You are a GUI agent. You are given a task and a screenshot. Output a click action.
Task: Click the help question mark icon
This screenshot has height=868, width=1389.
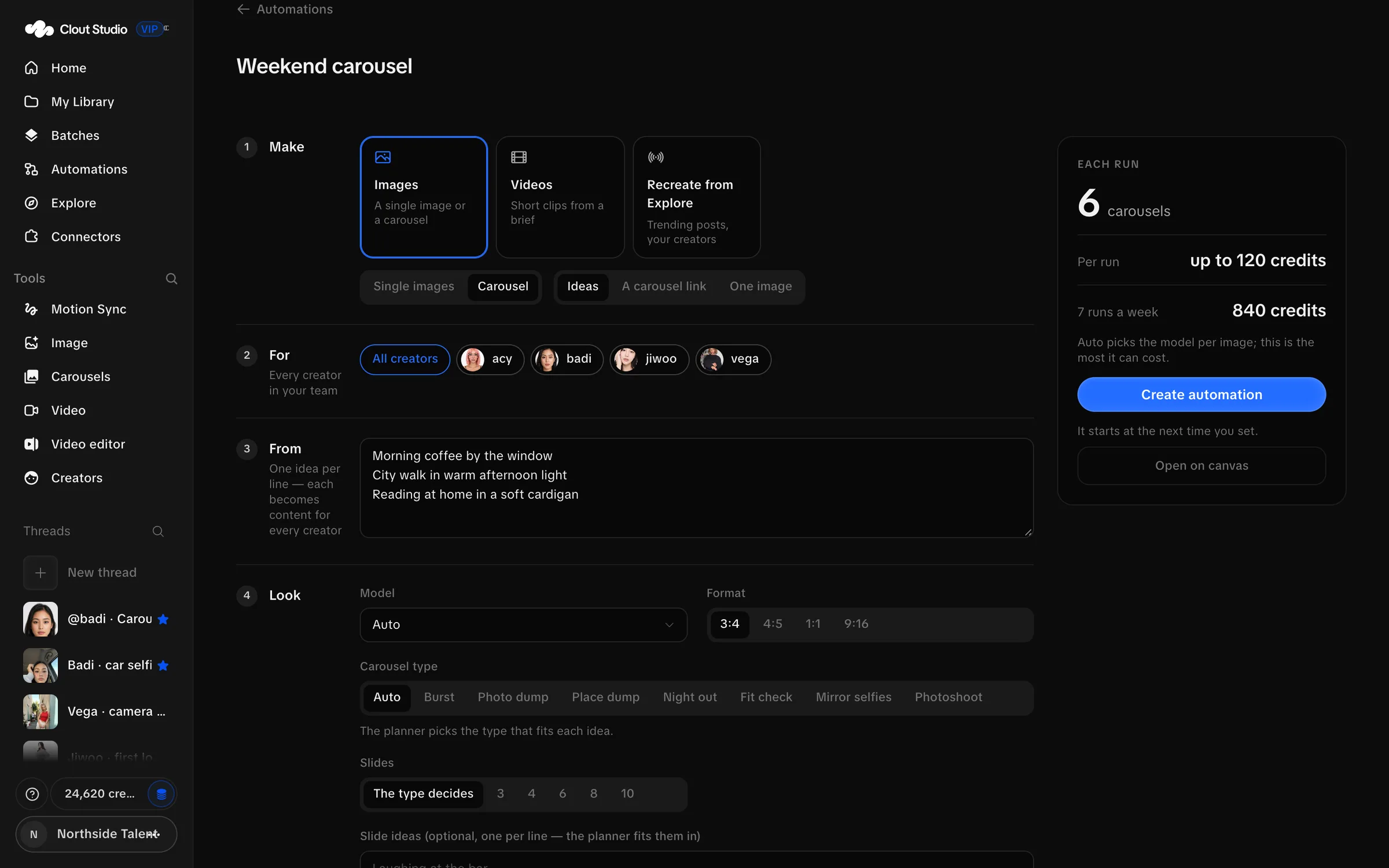tap(32, 794)
